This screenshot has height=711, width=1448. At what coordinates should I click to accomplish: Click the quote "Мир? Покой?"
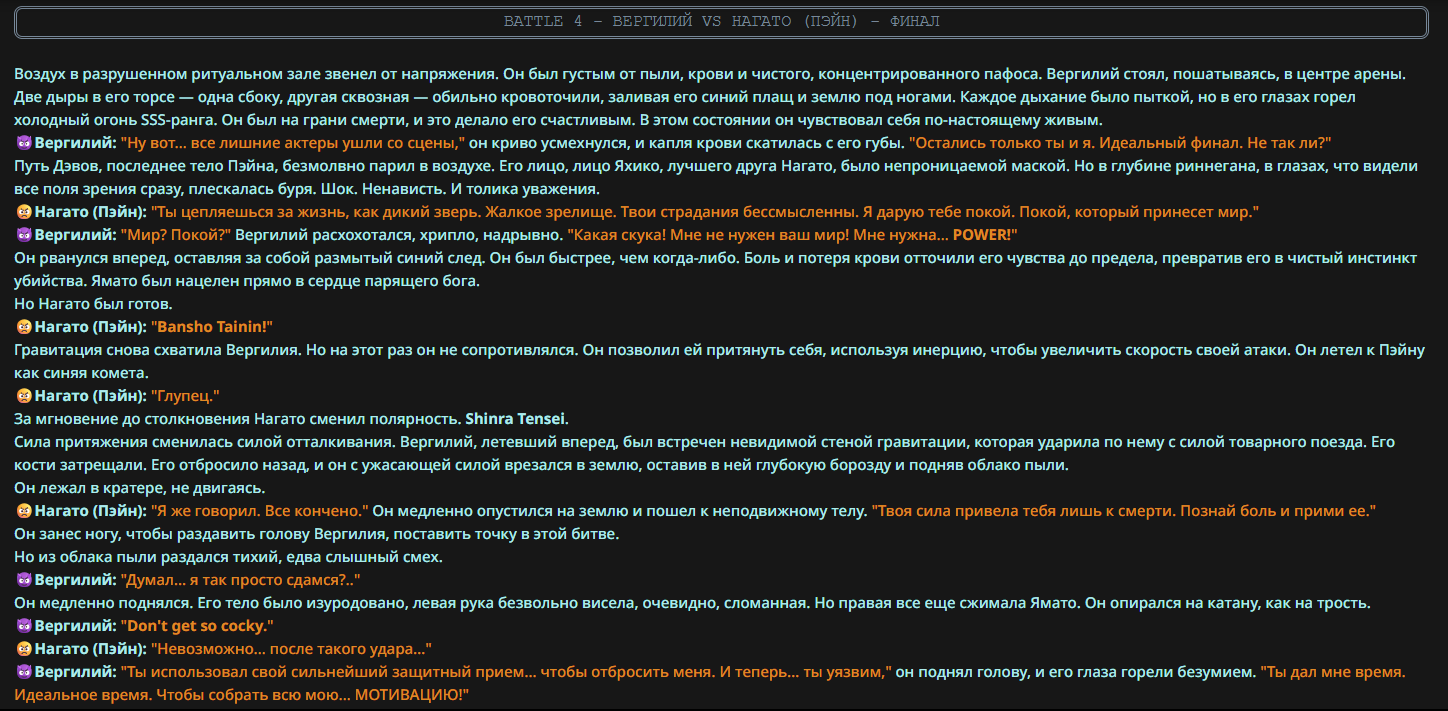click(x=176, y=235)
